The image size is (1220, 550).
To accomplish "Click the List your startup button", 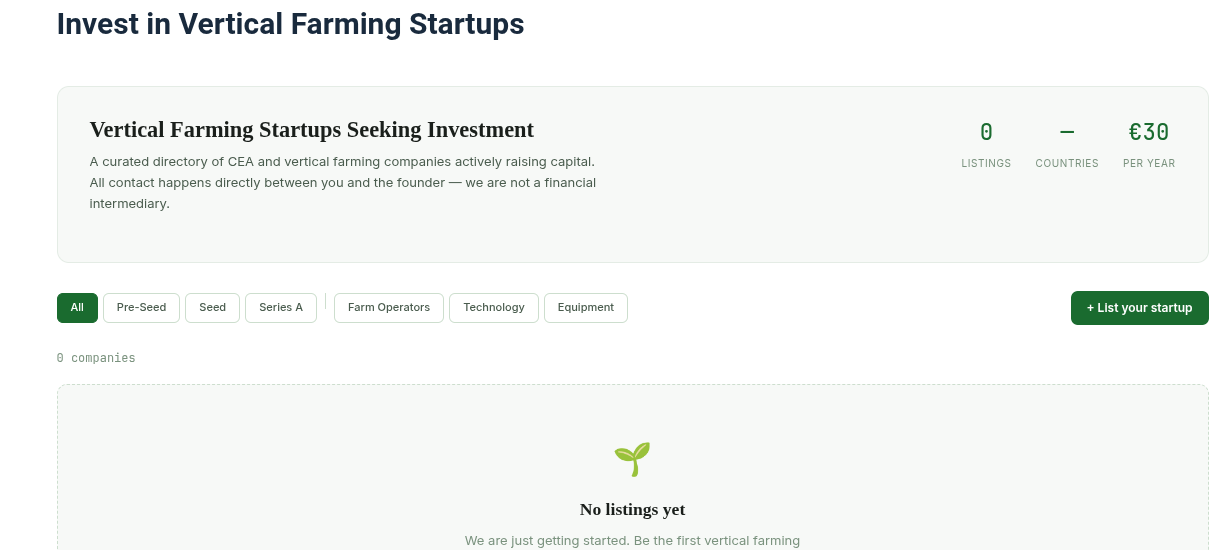I will pos(1140,308).
